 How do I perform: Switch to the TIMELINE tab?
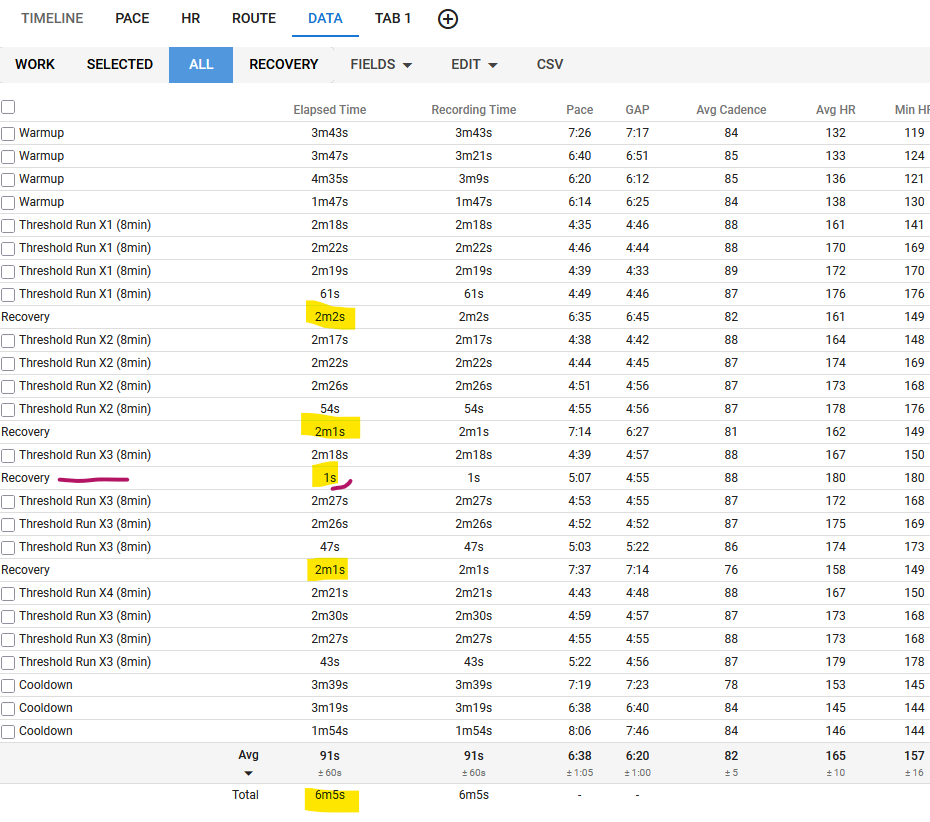click(x=52, y=18)
